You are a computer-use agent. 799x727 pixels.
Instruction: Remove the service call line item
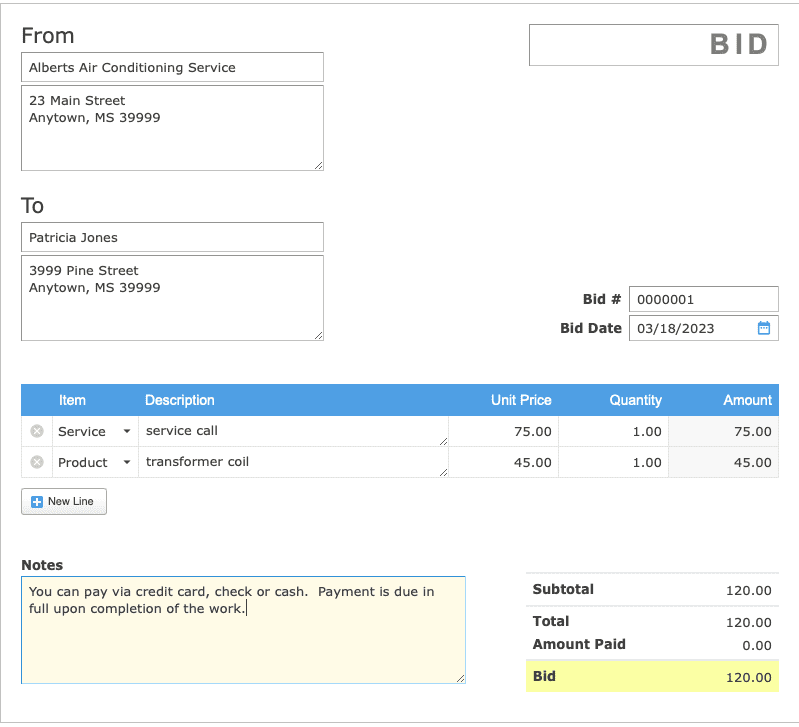[x=37, y=431]
